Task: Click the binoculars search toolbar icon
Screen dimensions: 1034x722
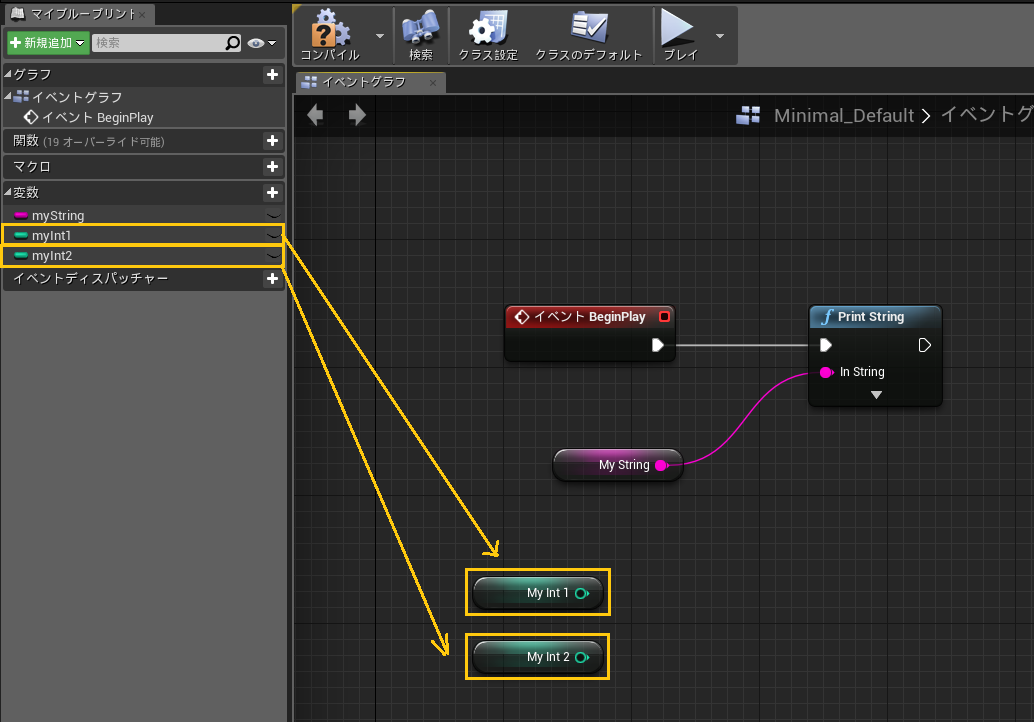Action: coord(421,35)
